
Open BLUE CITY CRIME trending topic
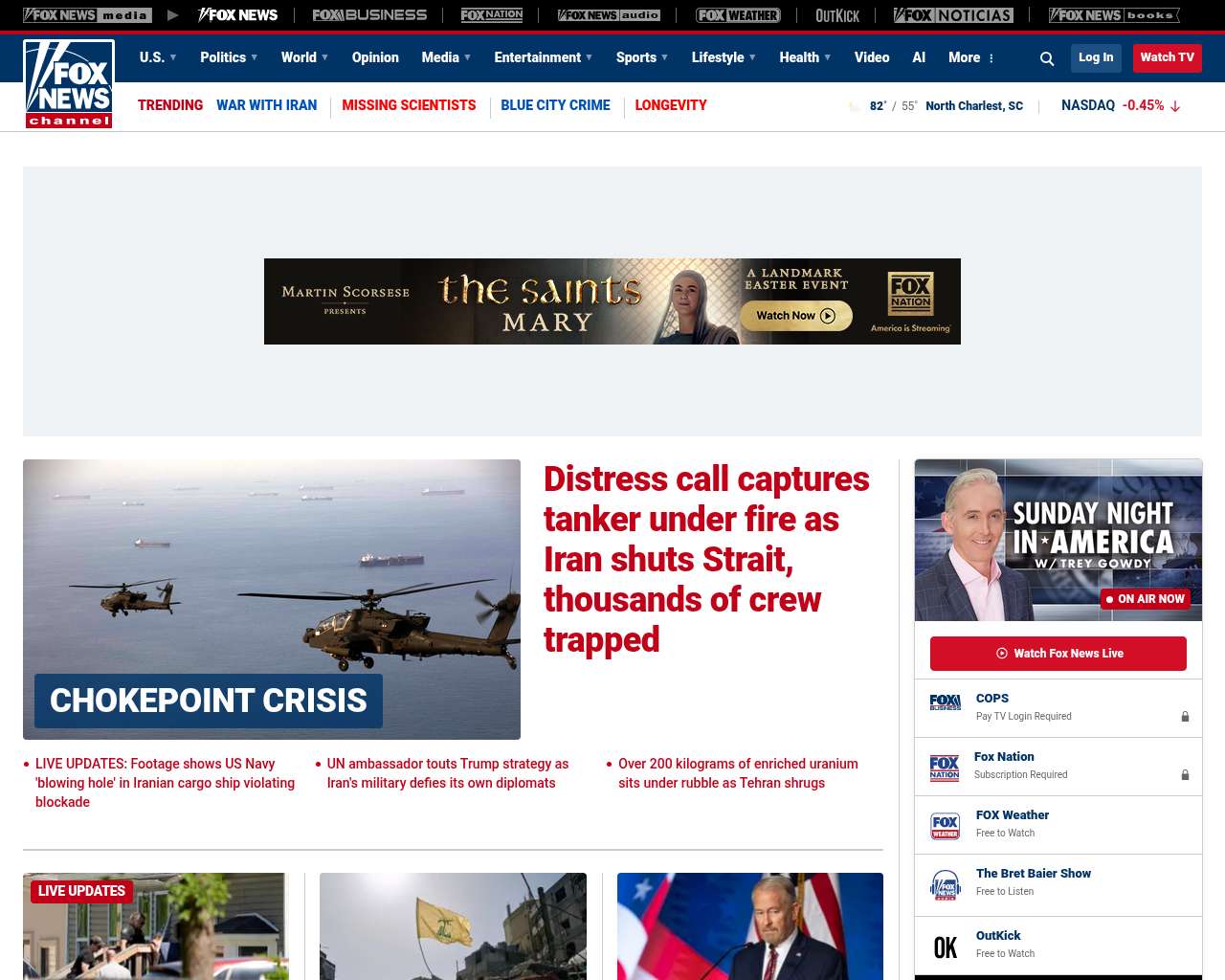555,105
